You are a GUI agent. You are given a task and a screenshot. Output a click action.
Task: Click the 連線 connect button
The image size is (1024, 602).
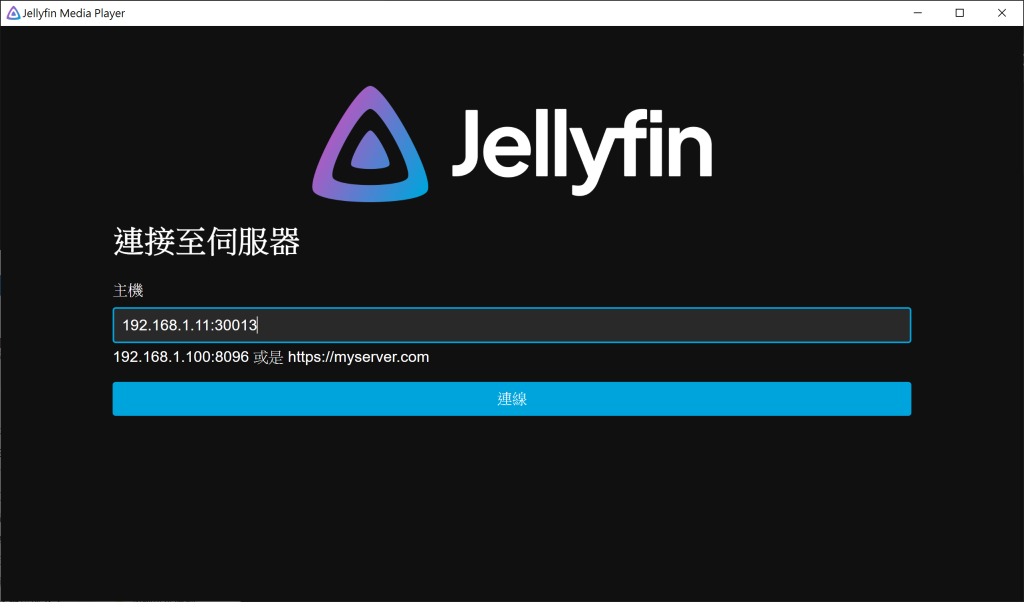(x=511, y=399)
